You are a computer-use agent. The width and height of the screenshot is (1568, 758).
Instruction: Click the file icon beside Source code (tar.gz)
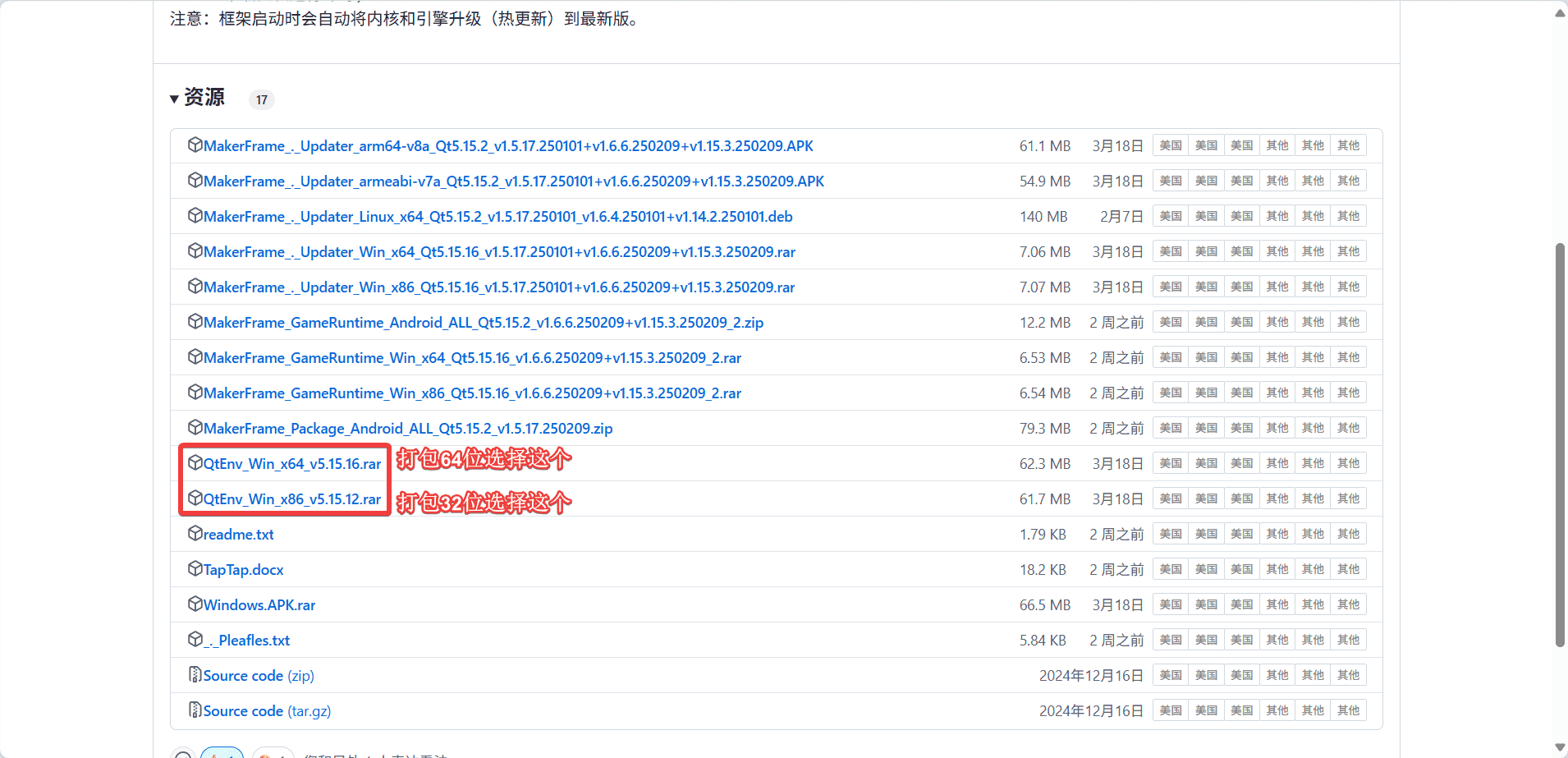(x=194, y=710)
